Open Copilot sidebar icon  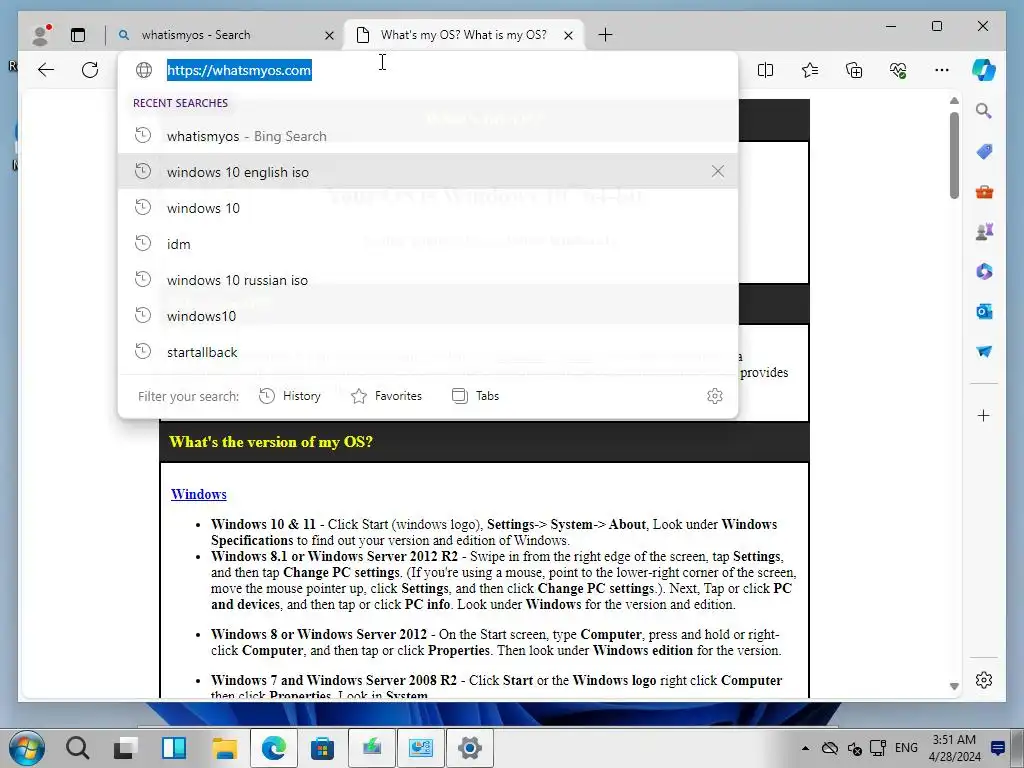click(x=984, y=70)
